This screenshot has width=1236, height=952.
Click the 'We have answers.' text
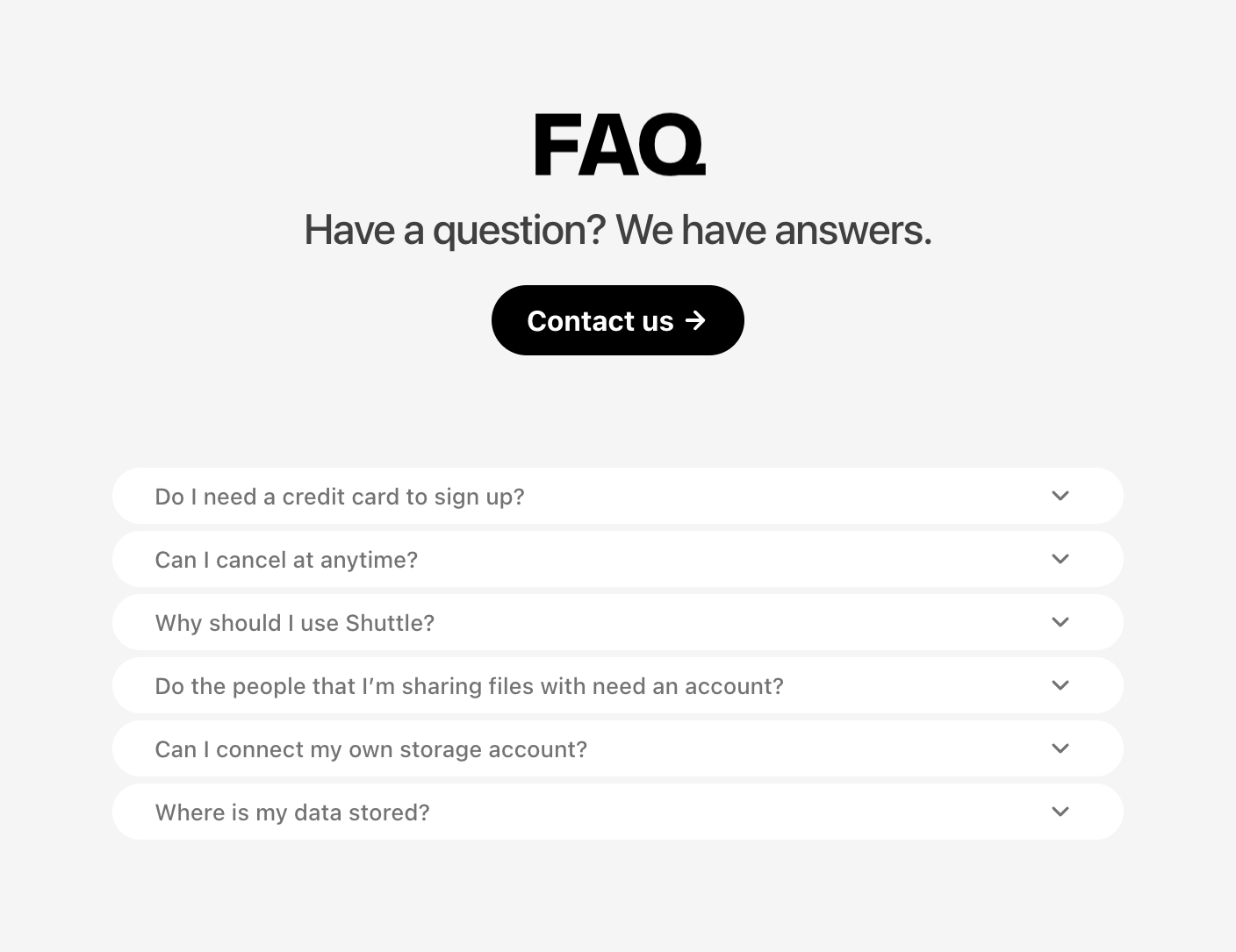[772, 230]
